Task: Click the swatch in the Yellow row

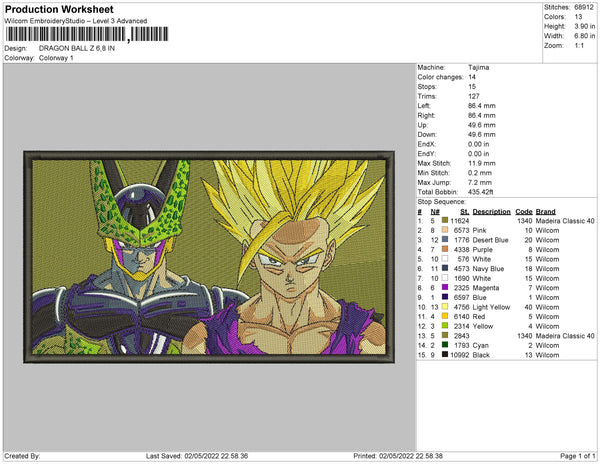Action: click(x=445, y=326)
